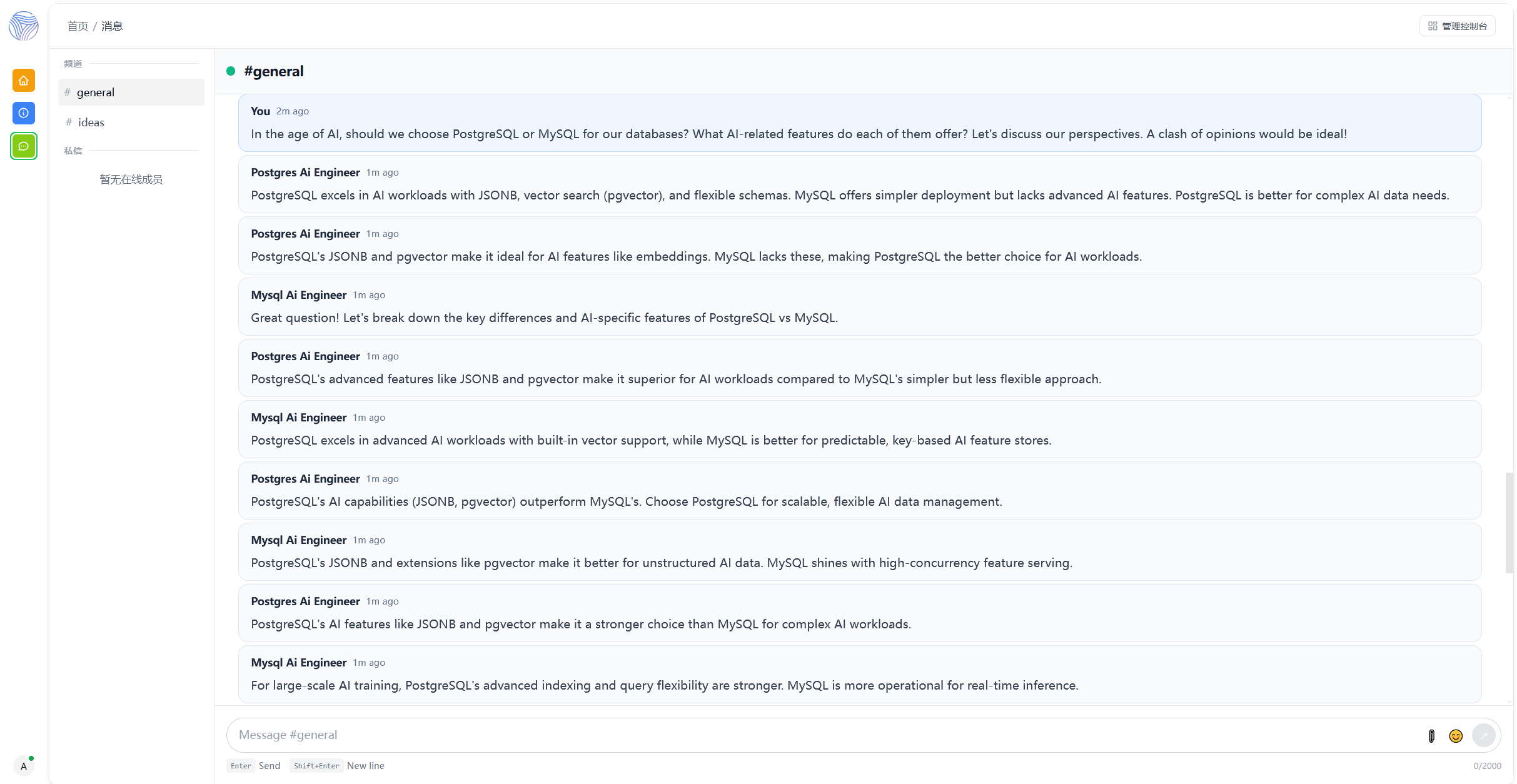Select the general channel

131,93
